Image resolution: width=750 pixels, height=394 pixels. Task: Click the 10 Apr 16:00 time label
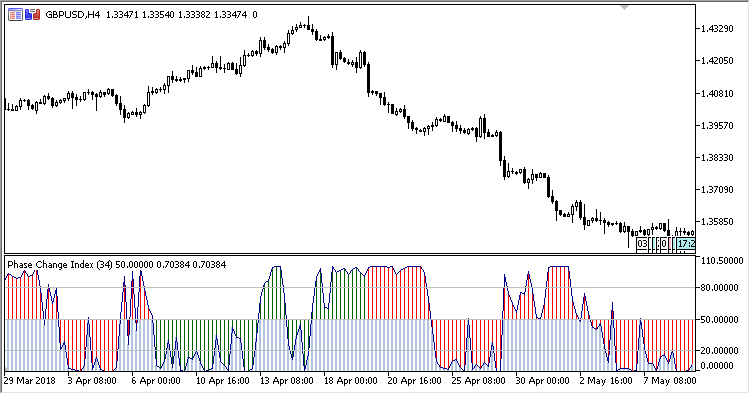[x=222, y=381]
